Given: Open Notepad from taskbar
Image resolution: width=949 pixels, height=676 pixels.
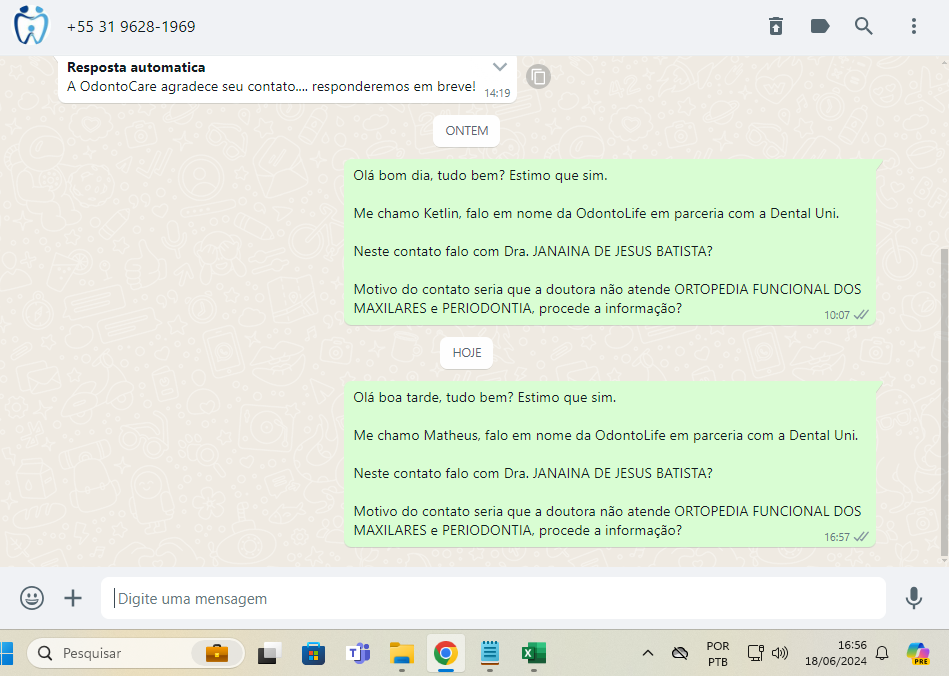Looking at the screenshot, I should pos(490,653).
